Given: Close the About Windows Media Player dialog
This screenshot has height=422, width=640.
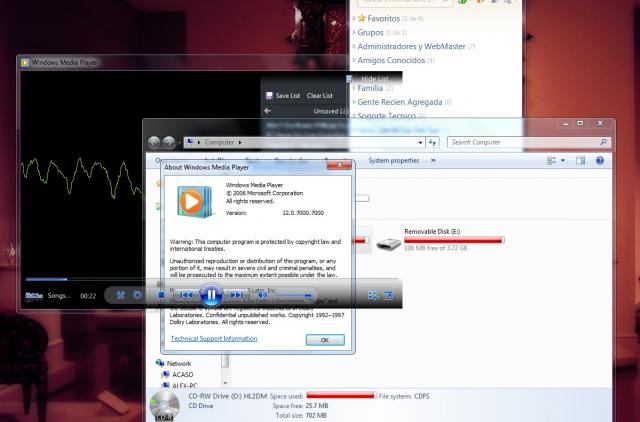Looking at the screenshot, I should (x=339, y=164).
